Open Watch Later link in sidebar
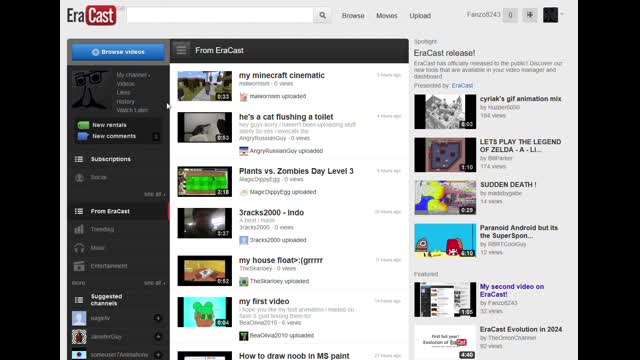This screenshot has height=360, width=640. [x=132, y=110]
